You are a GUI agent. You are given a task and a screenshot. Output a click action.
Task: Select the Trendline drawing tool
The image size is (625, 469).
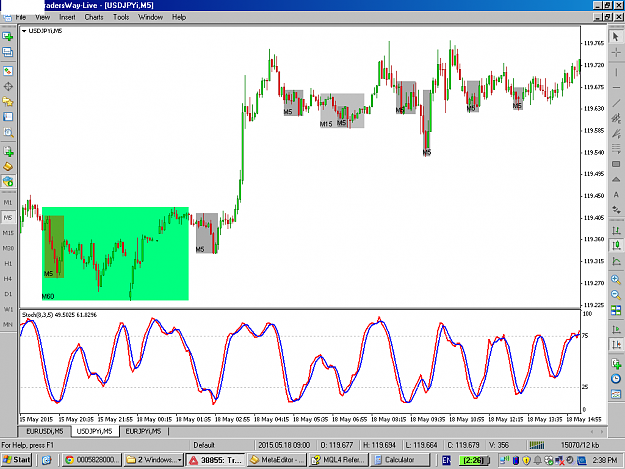point(616,102)
